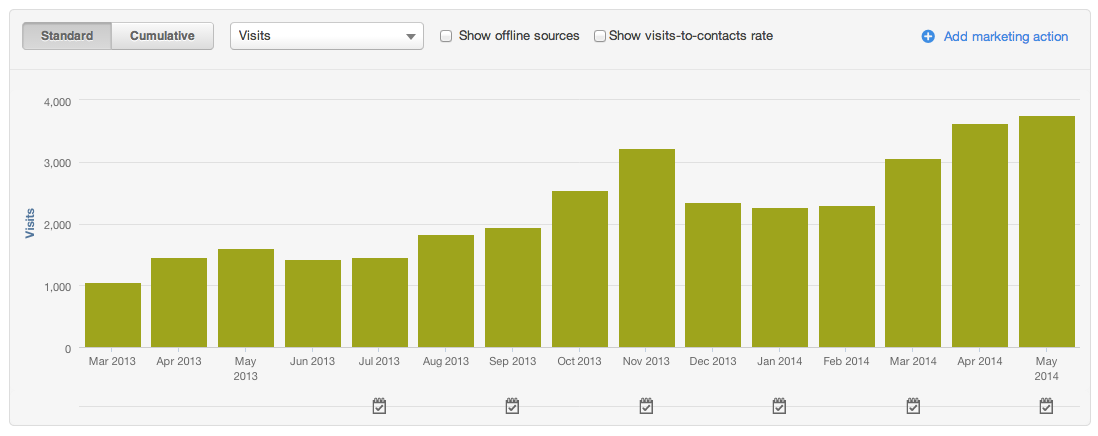Click the Visits dropdown arrow
1098x436 pixels.
411,37
